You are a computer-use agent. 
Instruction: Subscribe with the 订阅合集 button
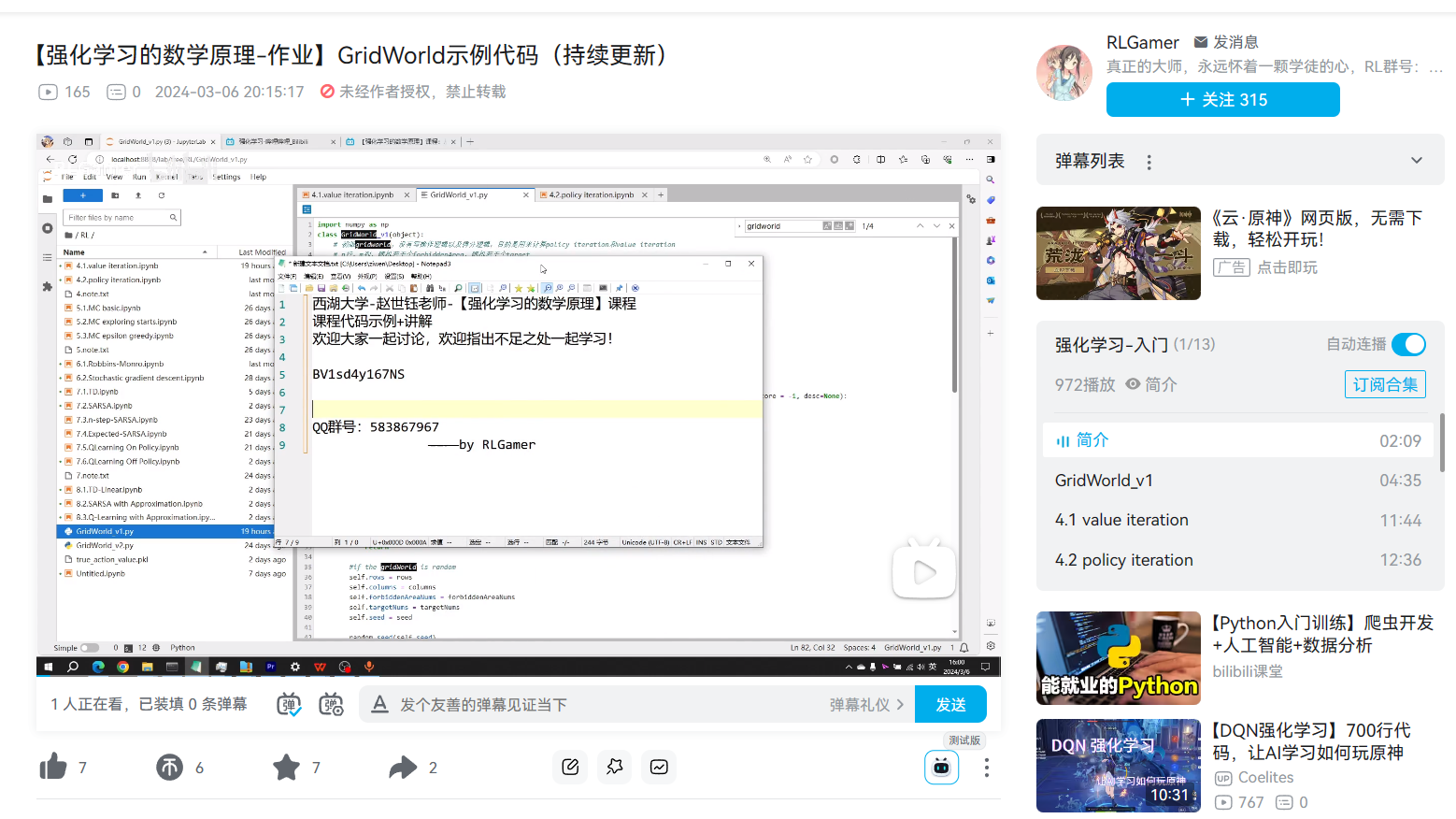pos(1385,384)
